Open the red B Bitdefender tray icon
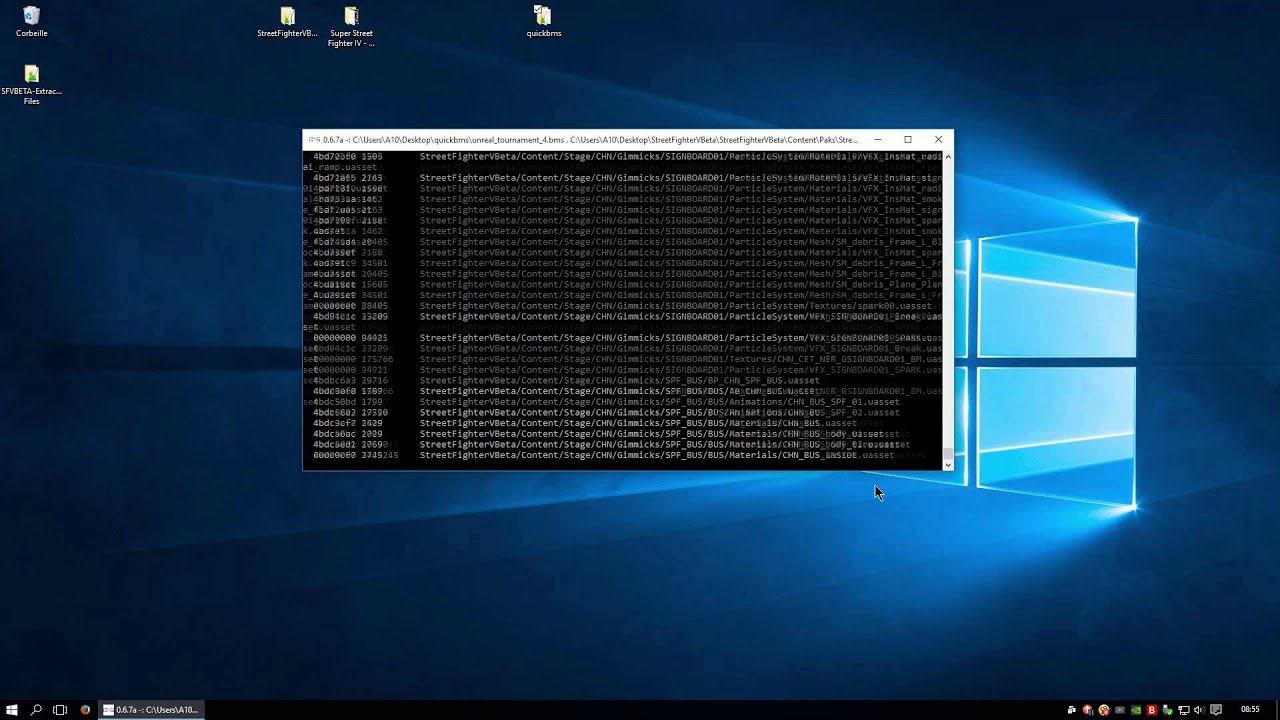This screenshot has height=720, width=1280. click(x=1152, y=710)
